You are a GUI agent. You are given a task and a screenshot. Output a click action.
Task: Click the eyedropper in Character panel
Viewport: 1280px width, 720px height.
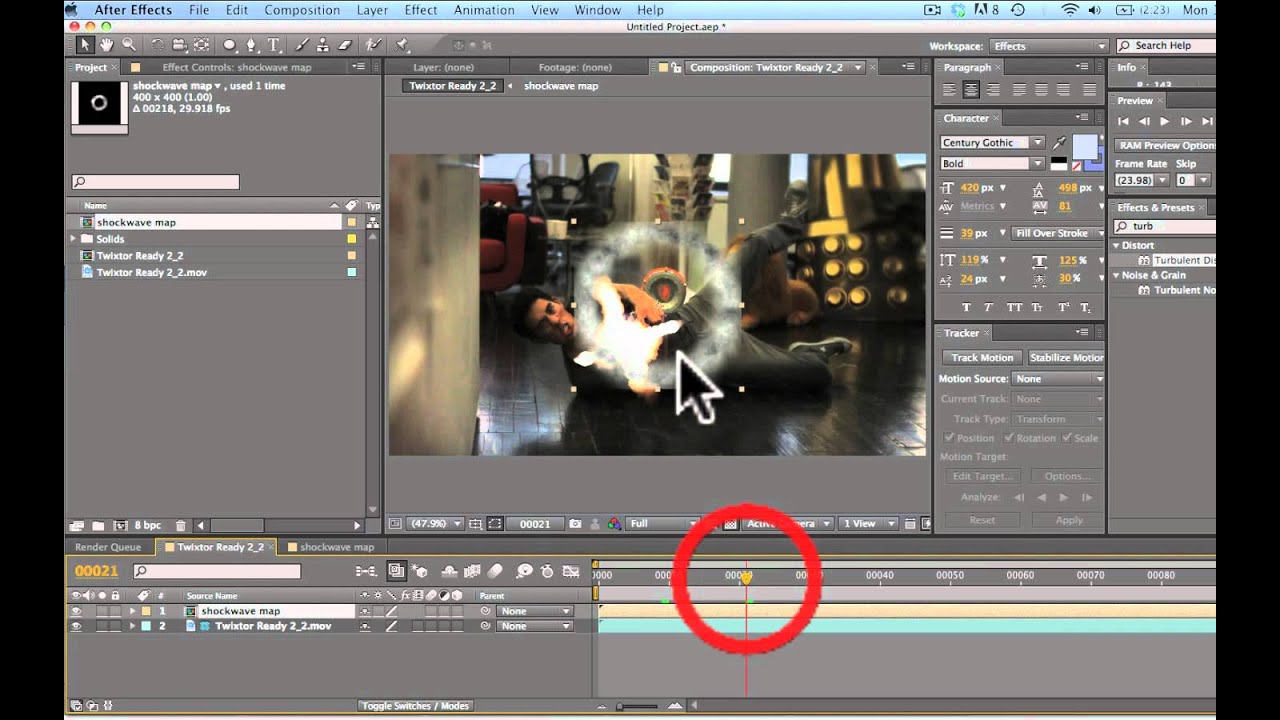(x=1059, y=142)
